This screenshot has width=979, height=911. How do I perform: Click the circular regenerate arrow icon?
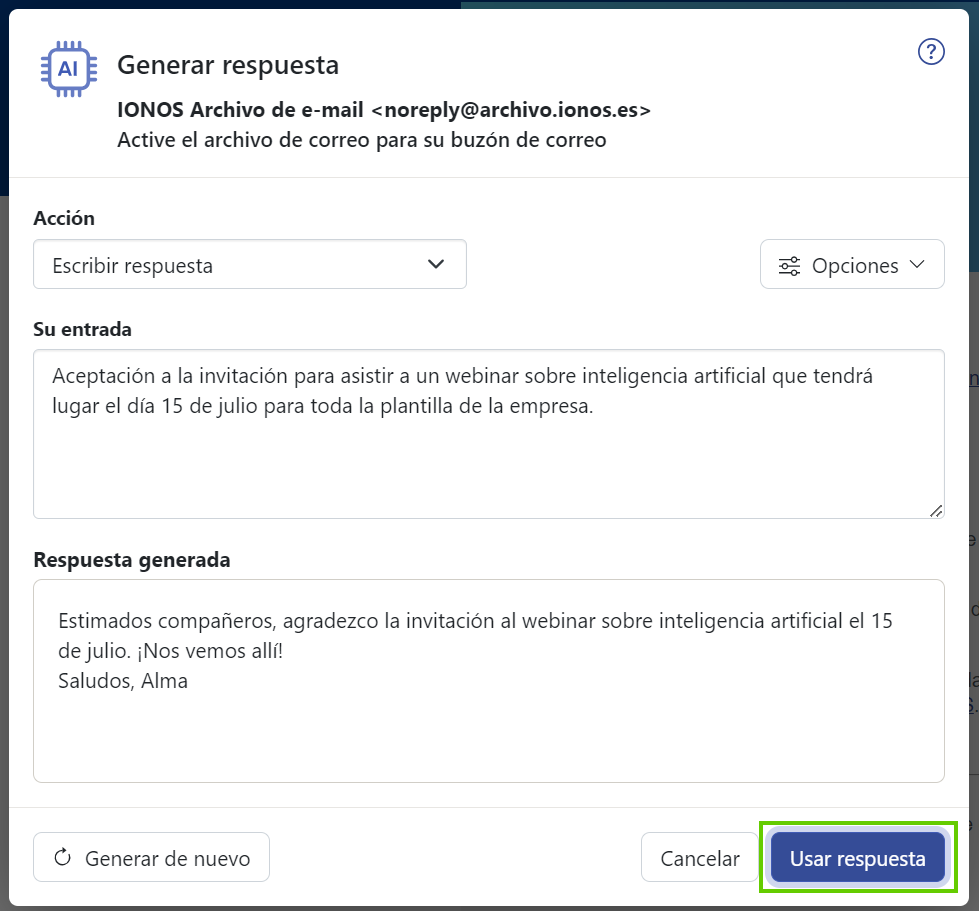pos(62,857)
